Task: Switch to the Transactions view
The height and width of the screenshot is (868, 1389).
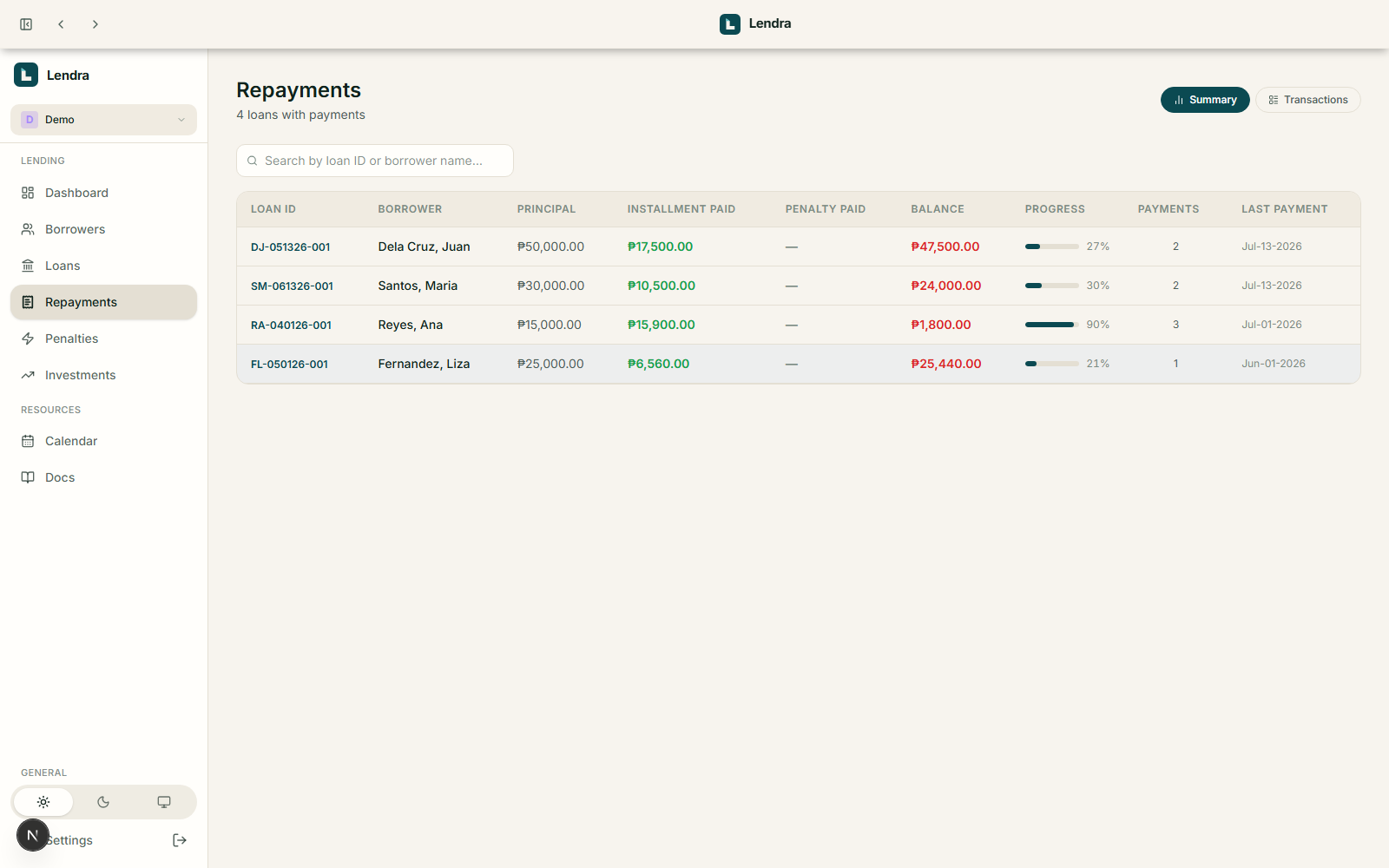Action: point(1307,100)
